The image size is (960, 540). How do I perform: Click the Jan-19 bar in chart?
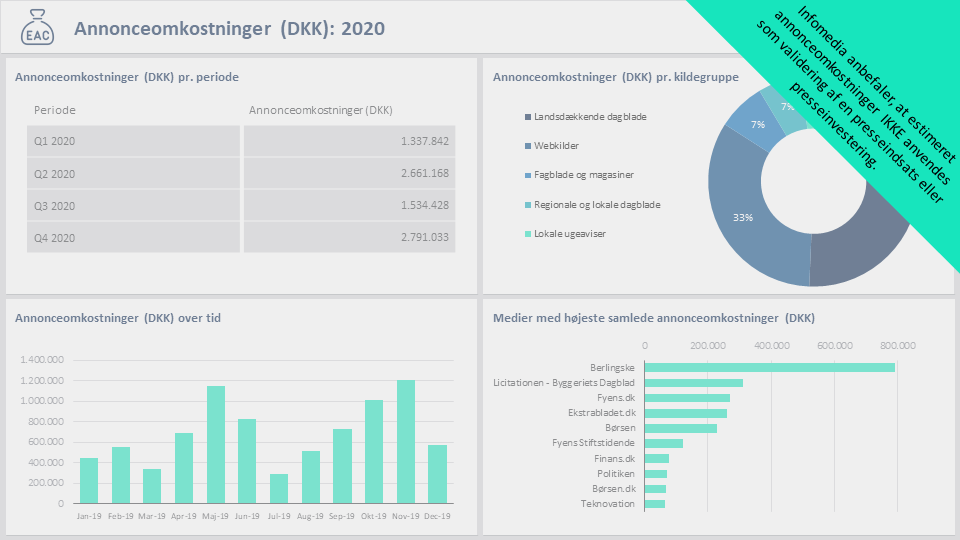[x=89, y=481]
